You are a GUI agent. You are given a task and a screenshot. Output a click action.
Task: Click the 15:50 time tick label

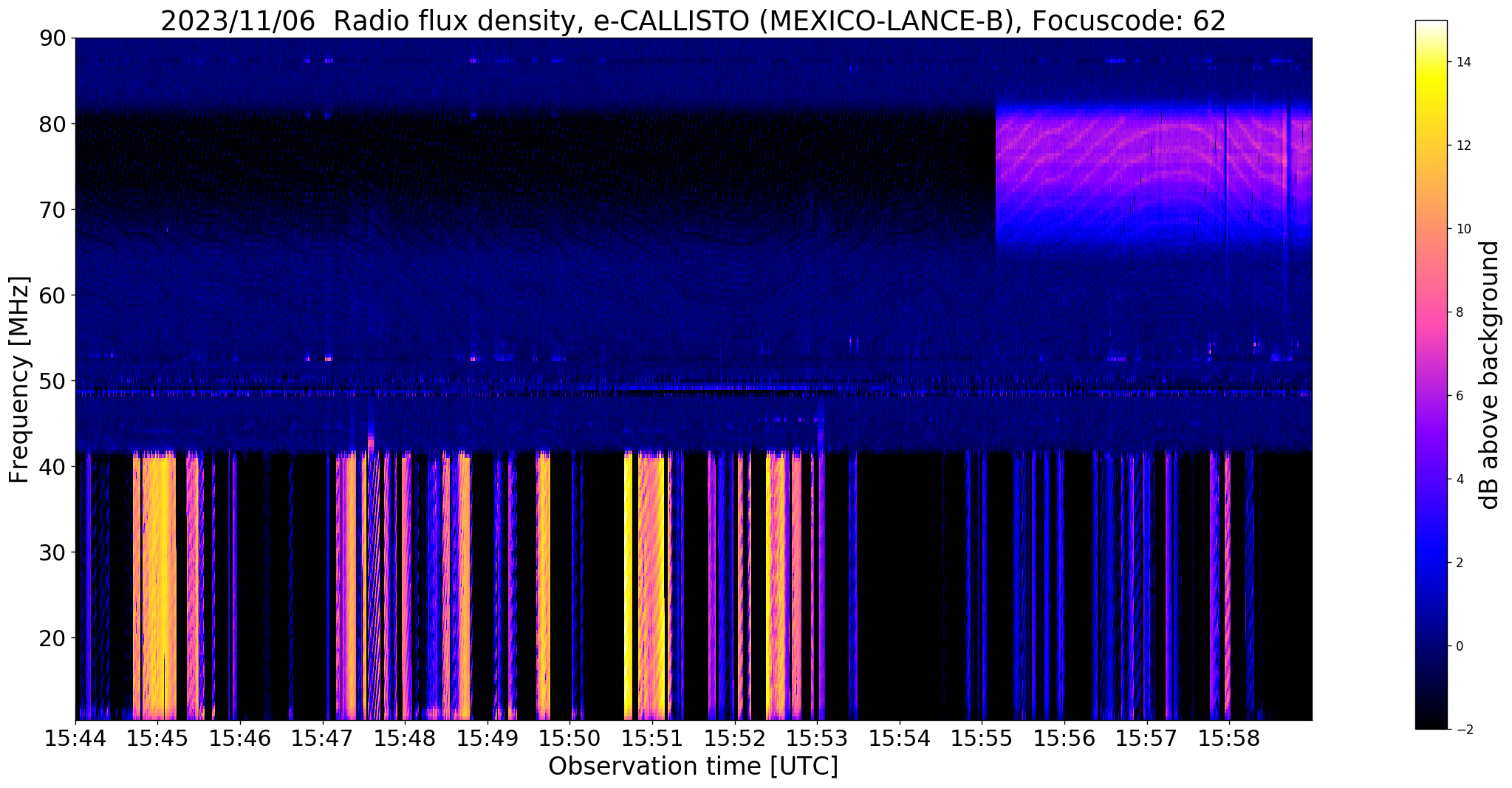coord(570,738)
